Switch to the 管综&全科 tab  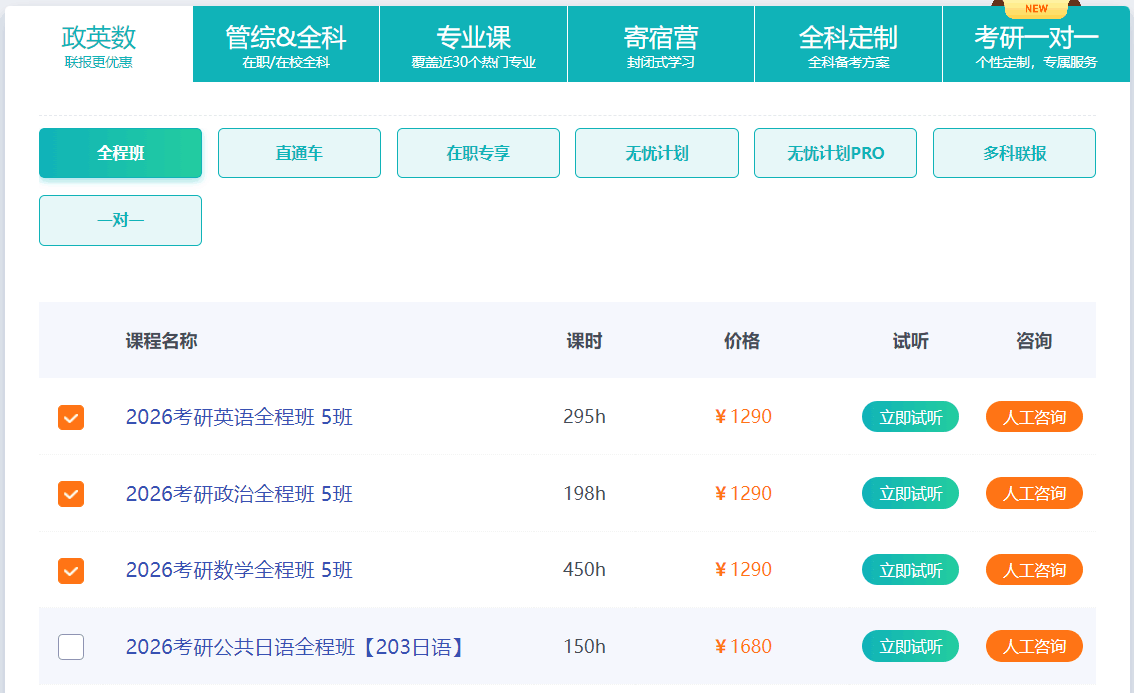click(286, 46)
